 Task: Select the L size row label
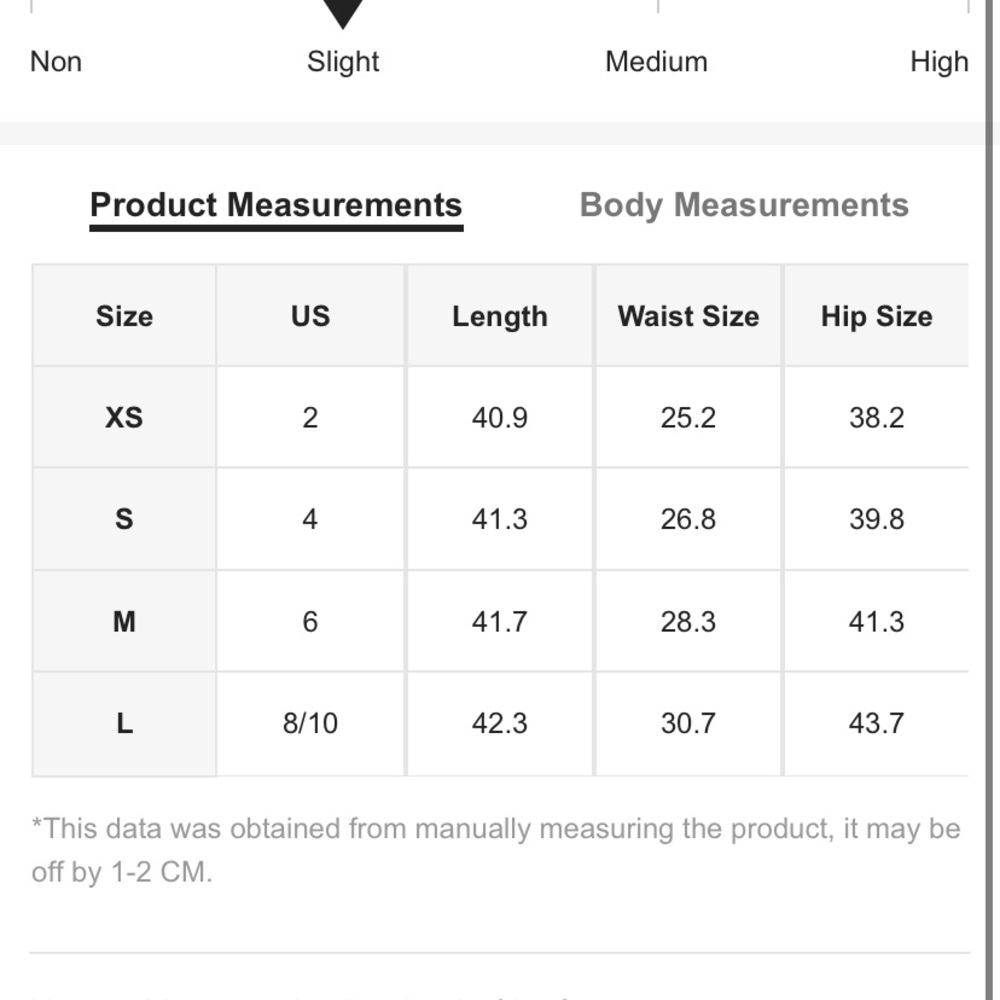[124, 723]
